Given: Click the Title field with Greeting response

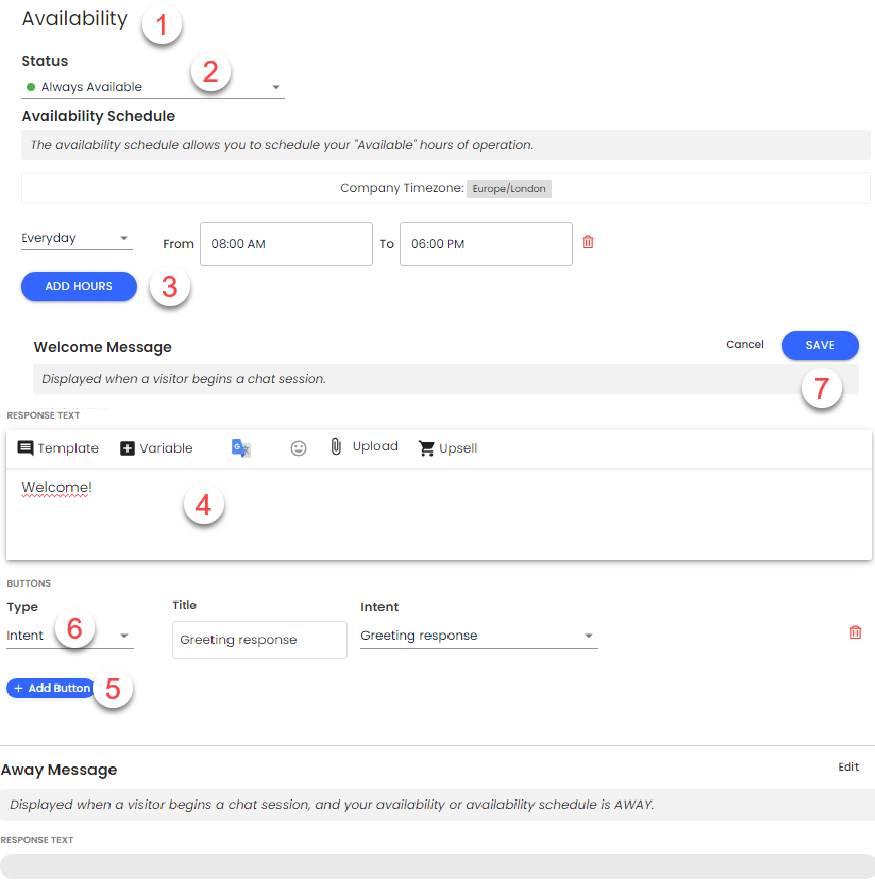Looking at the screenshot, I should pos(259,640).
